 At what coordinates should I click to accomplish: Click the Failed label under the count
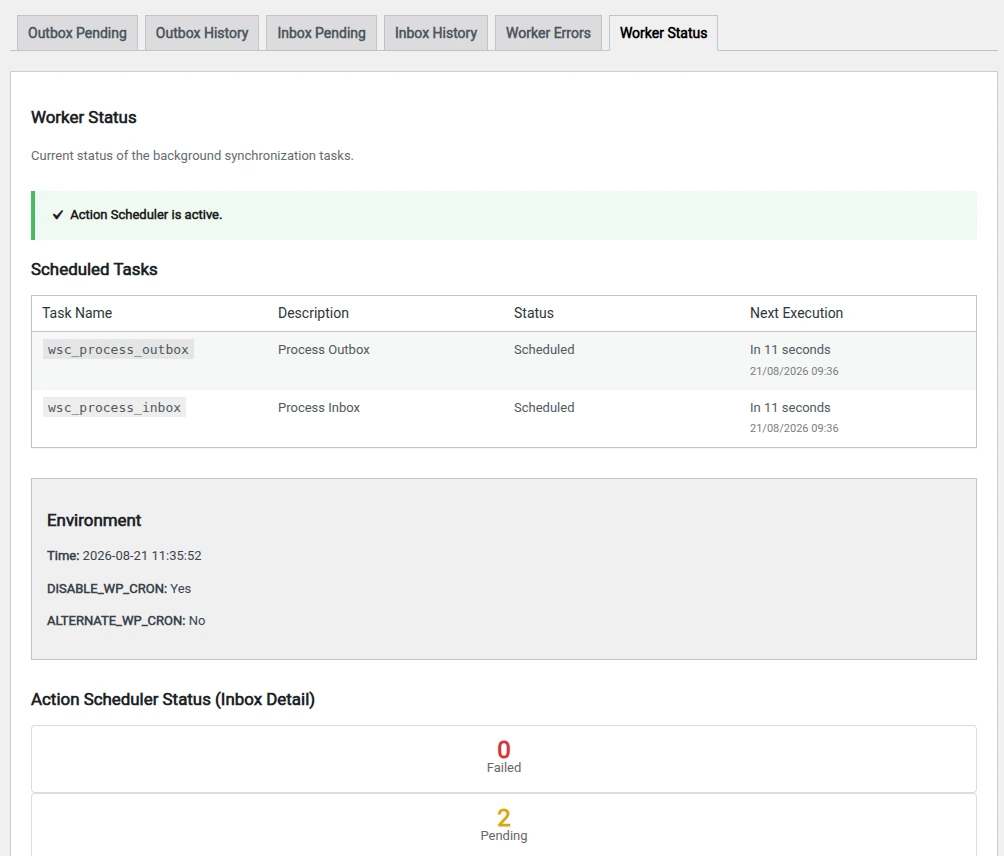tap(504, 768)
